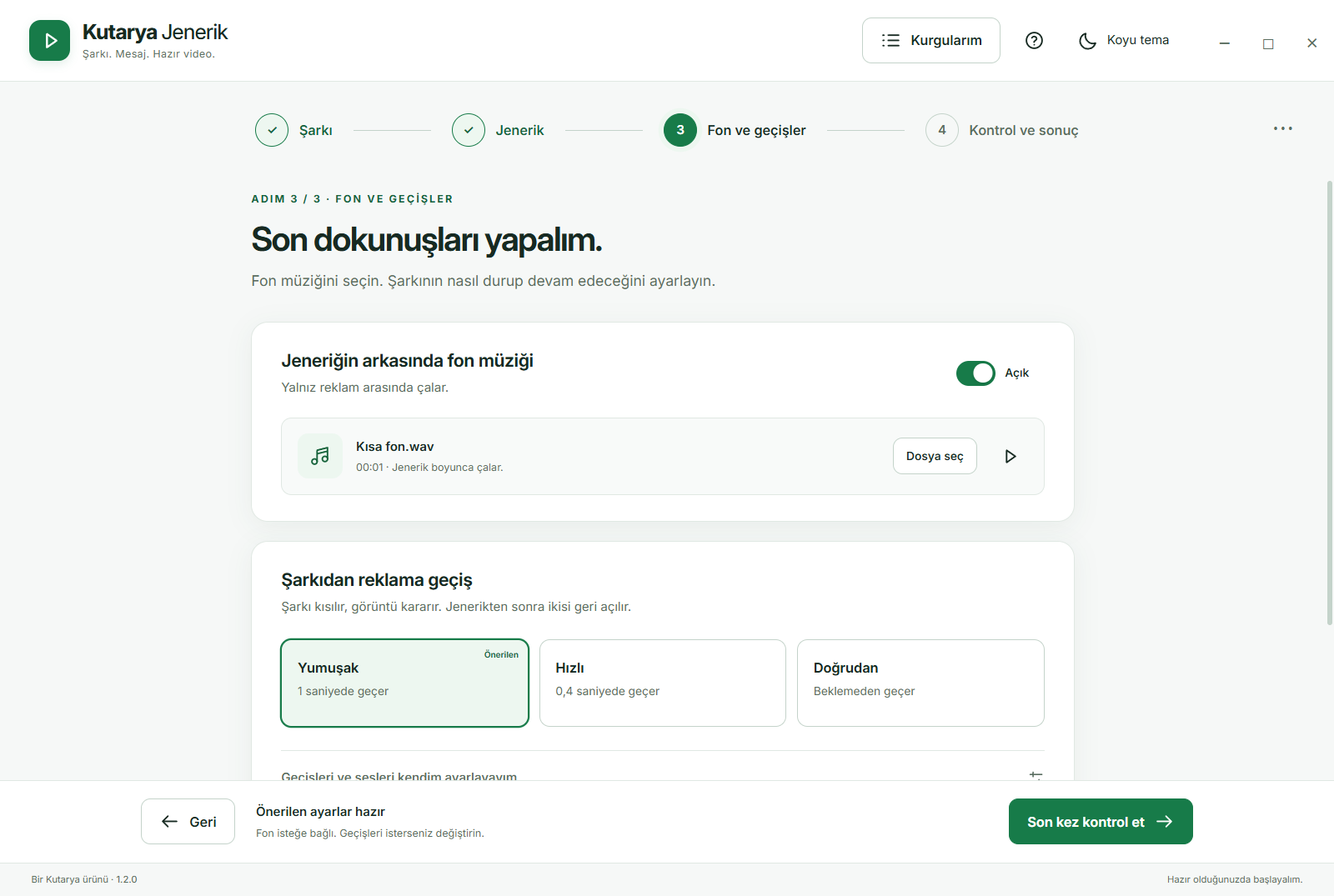1334x896 pixels.
Task: Maximize the application window
Action: pyautogui.click(x=1268, y=43)
